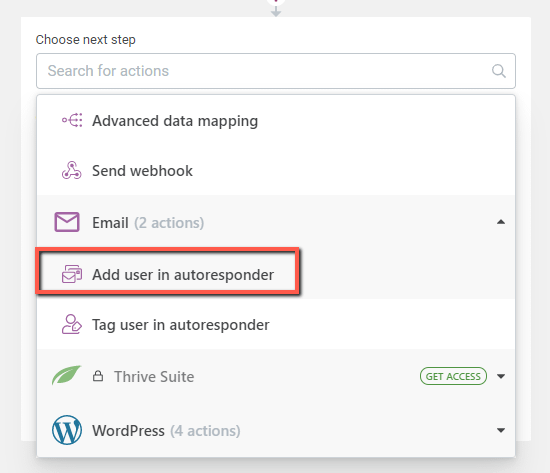The image size is (550, 473).
Task: Click the padlock icon beside Thrive Suite
Action: coord(98,376)
